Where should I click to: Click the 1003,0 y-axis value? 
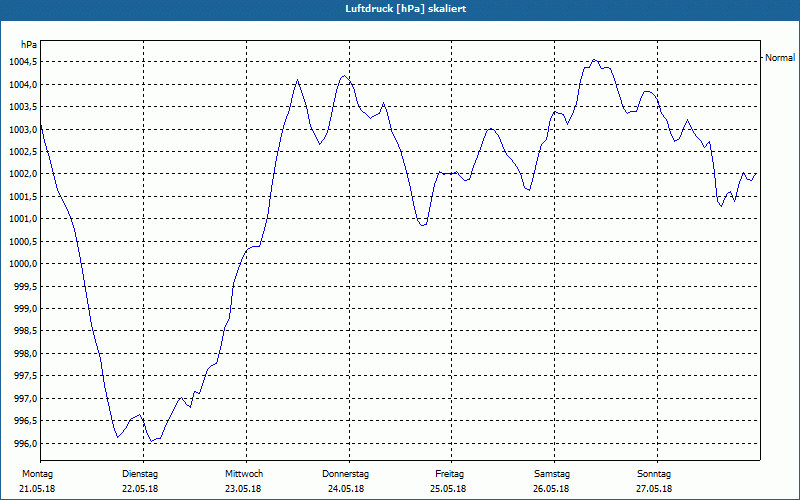pos(23,129)
